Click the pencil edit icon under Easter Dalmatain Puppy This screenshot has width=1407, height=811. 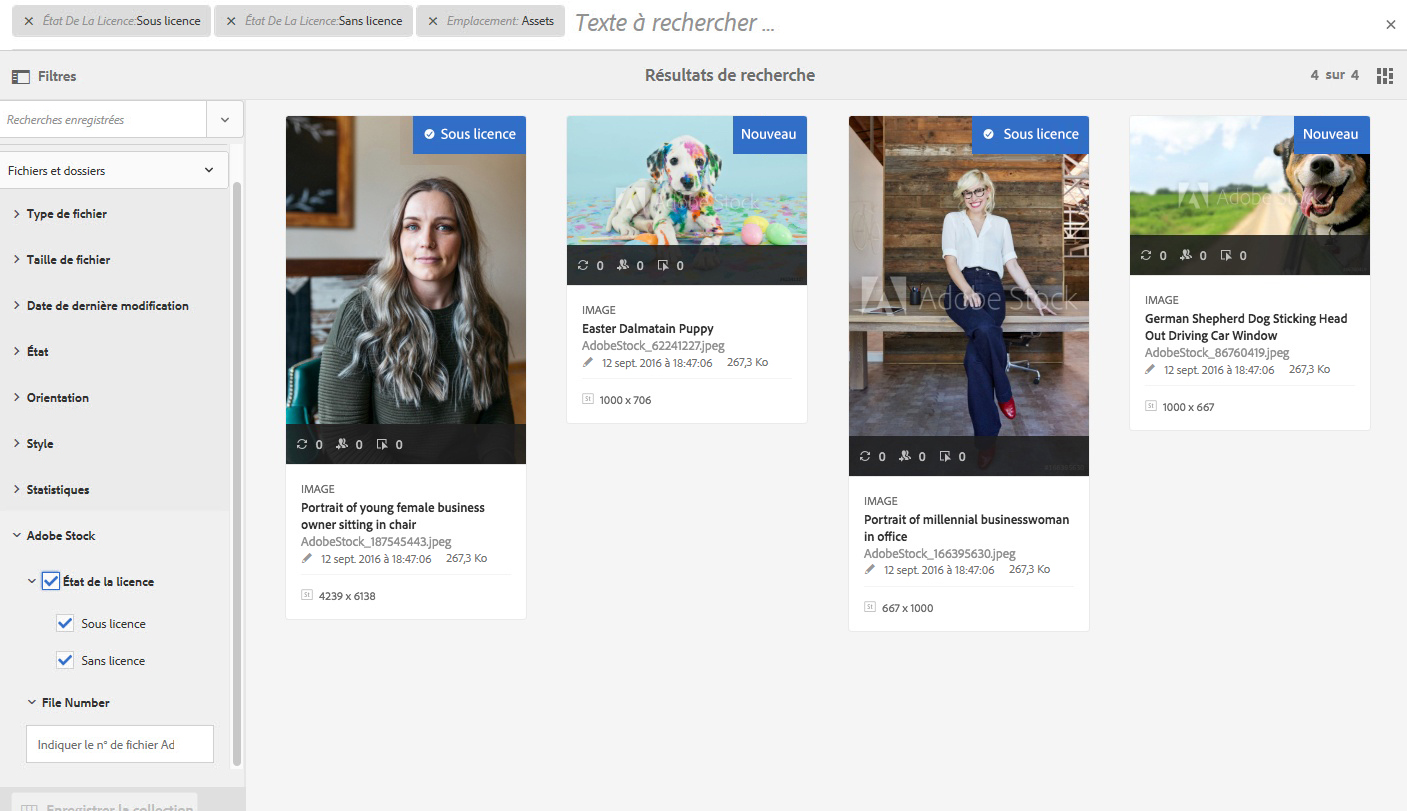point(587,362)
